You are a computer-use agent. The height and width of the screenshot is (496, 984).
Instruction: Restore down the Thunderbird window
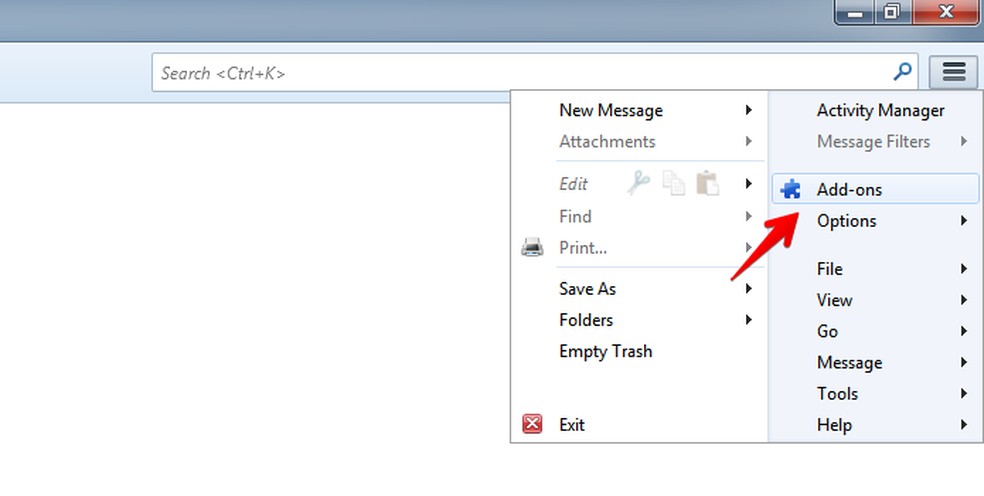pyautogui.click(x=892, y=12)
